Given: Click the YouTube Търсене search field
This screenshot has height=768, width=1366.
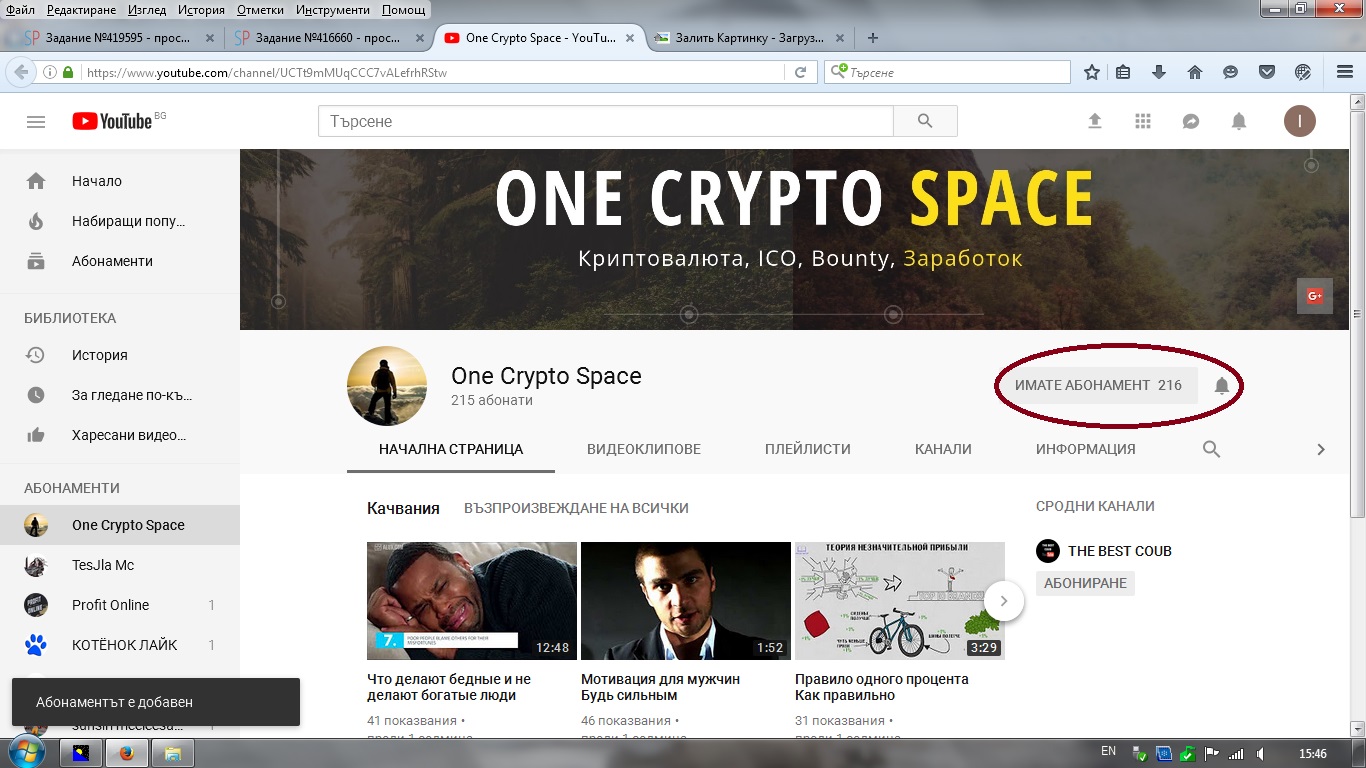Looking at the screenshot, I should tap(605, 121).
